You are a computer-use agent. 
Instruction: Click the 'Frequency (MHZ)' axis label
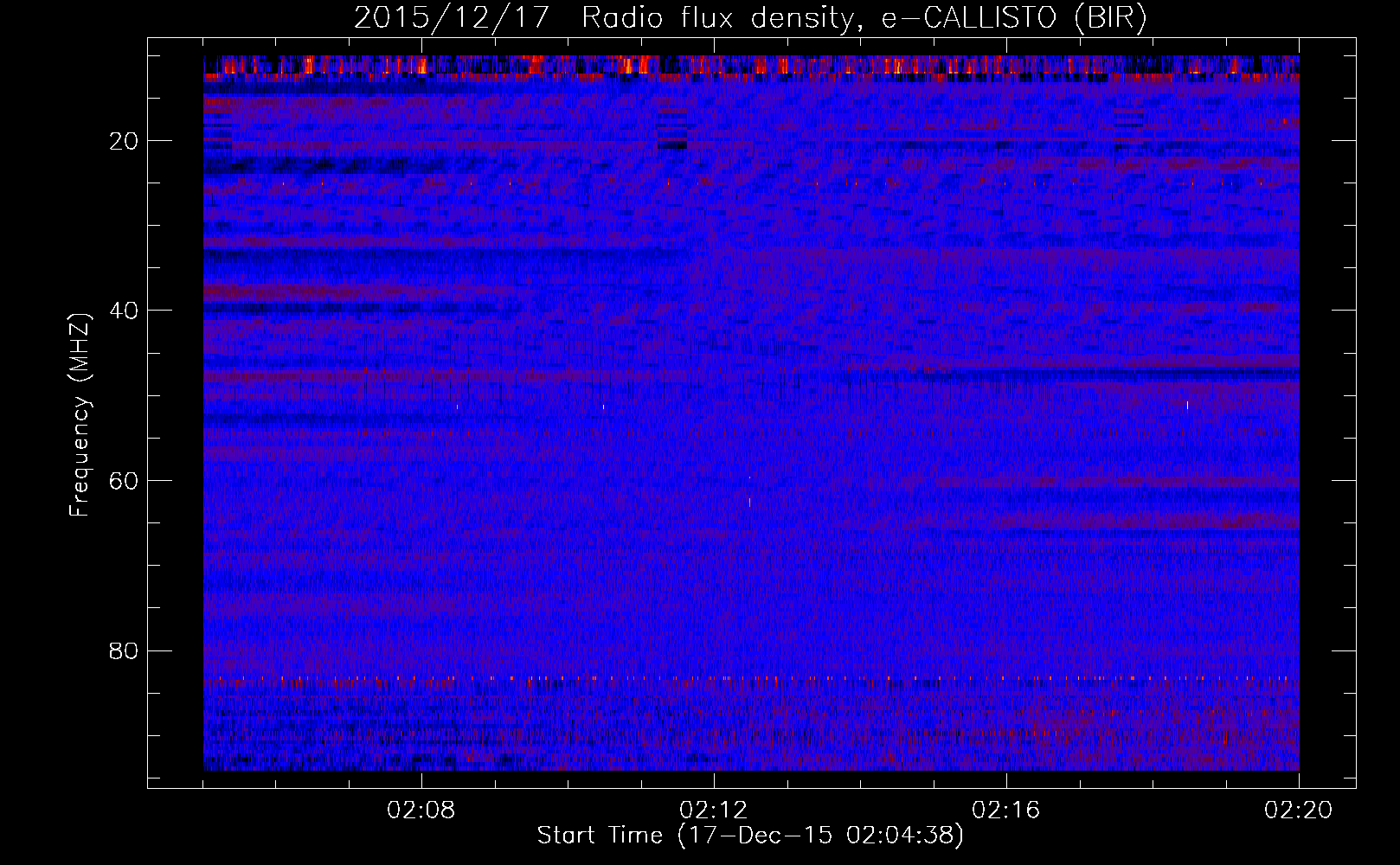click(80, 415)
